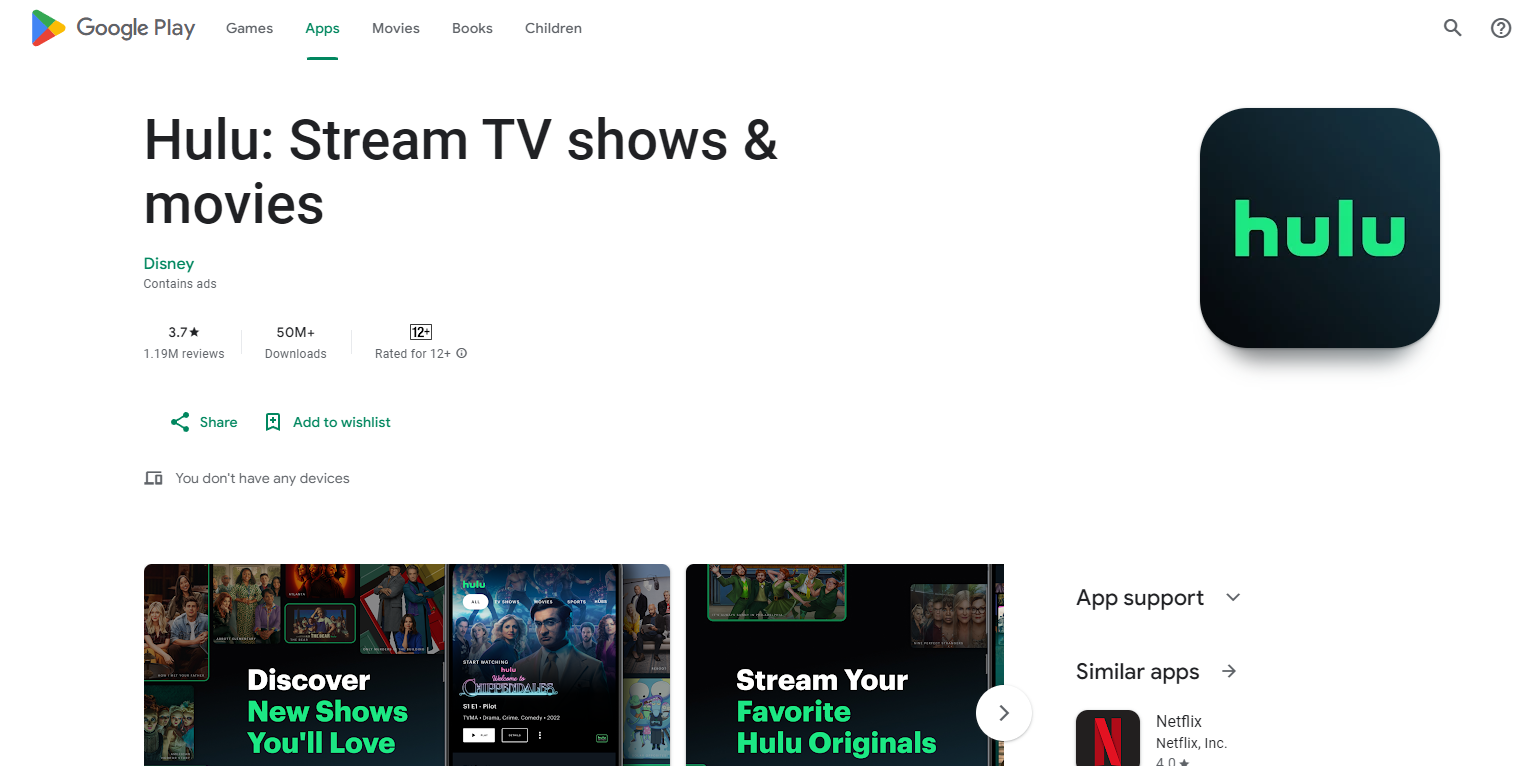Click the Similar apps heading
1528x766 pixels.
coord(1138,671)
